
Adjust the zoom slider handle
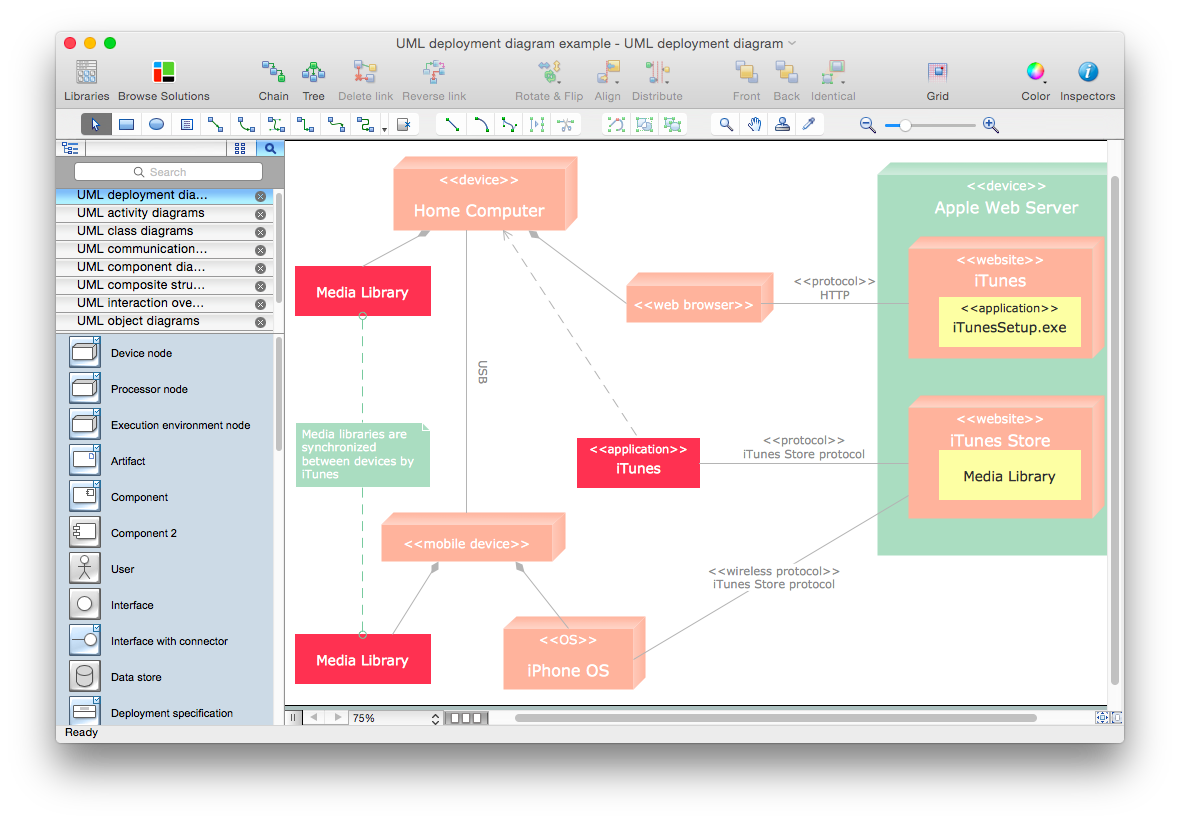(905, 126)
